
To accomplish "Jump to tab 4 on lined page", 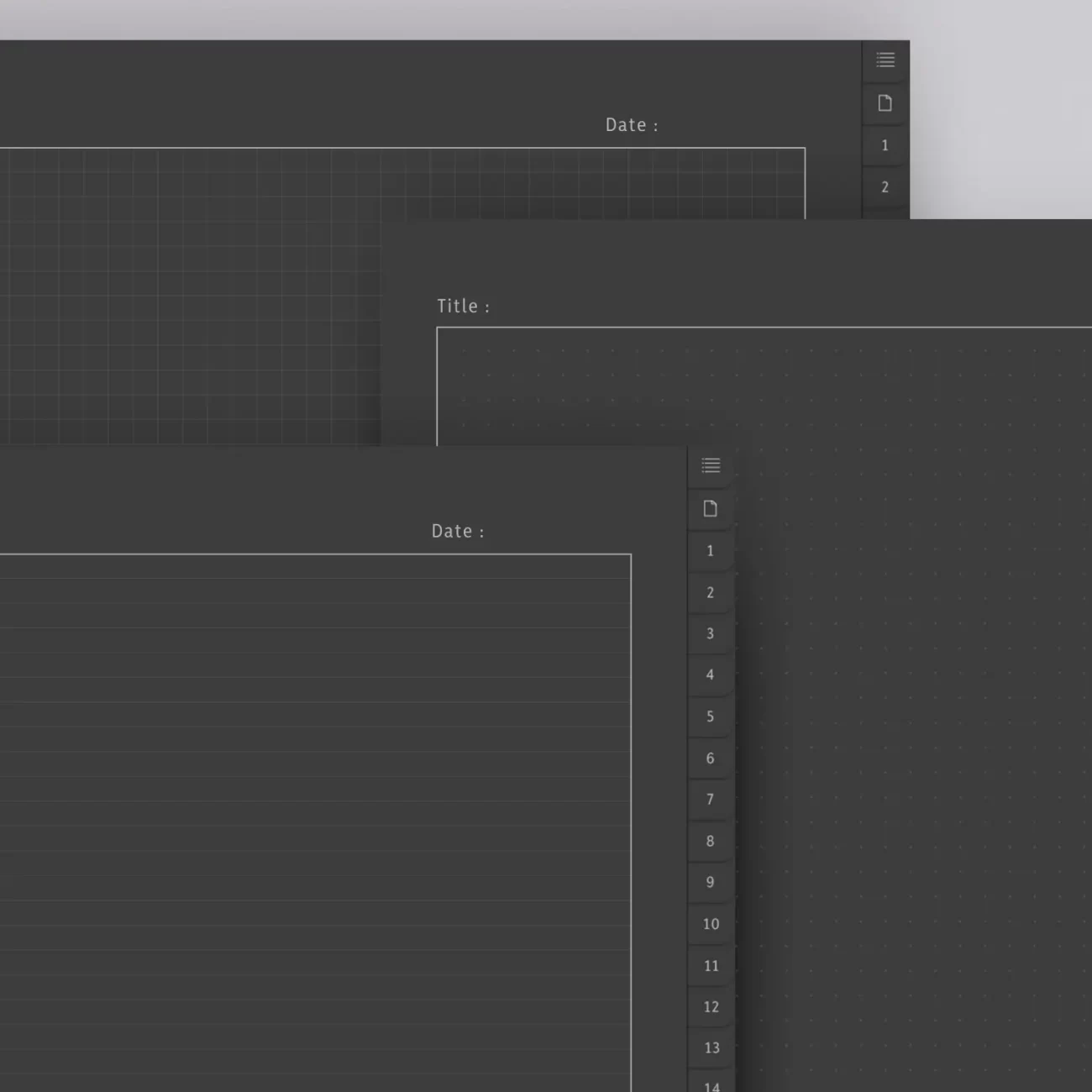I will point(710,675).
